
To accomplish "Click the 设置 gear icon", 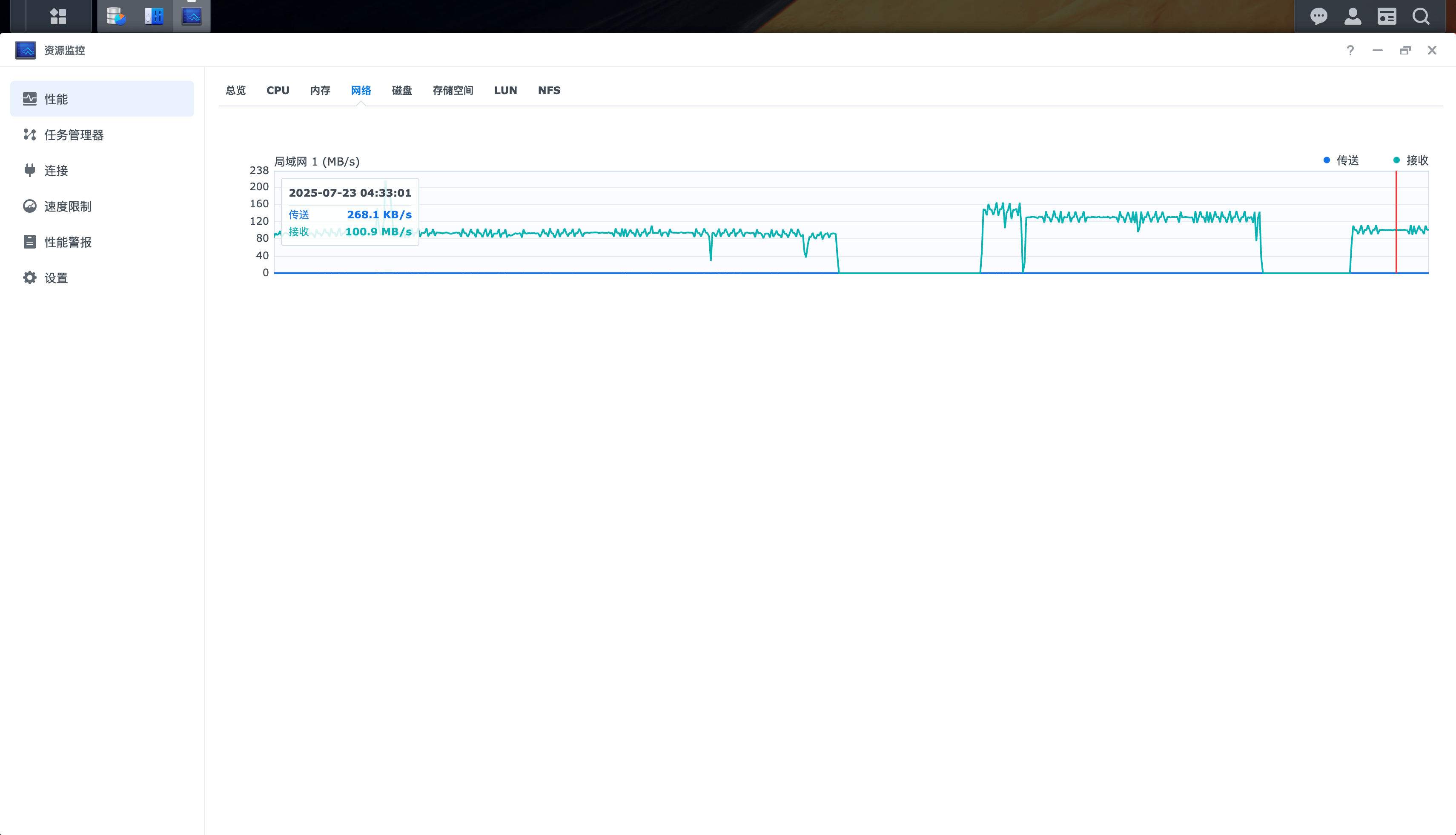I will coord(30,277).
